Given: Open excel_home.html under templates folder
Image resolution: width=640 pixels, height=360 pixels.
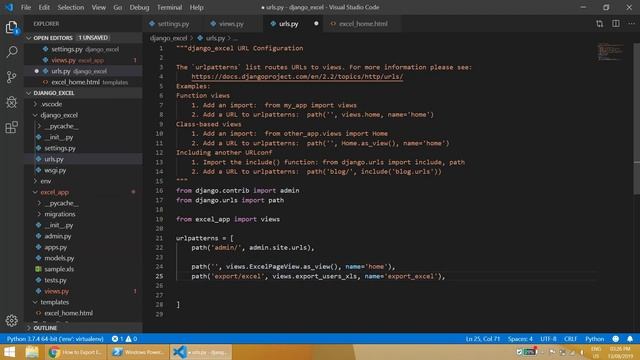Looking at the screenshot, I should click(83, 313).
